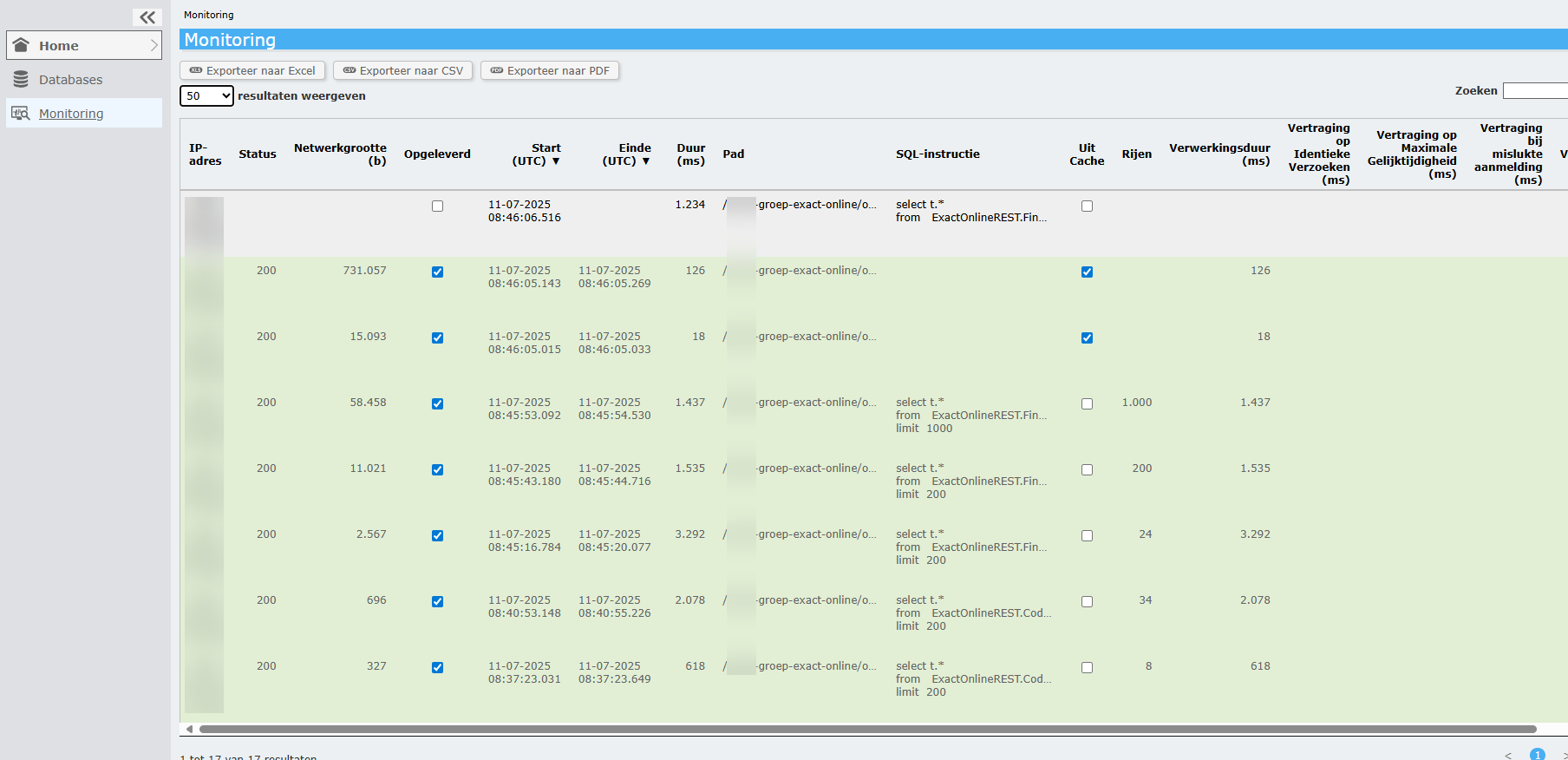The height and width of the screenshot is (760, 1568).
Task: Click the left arrow of the horizontal scrollbar
Action: click(189, 730)
